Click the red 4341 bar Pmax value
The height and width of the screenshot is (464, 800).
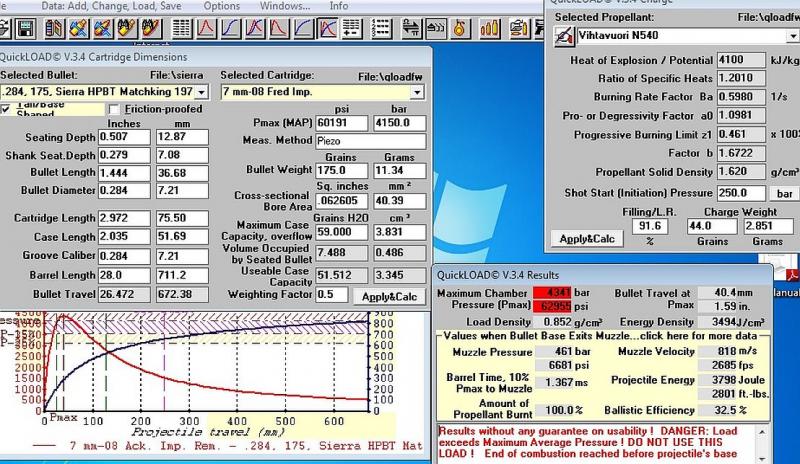coord(552,293)
